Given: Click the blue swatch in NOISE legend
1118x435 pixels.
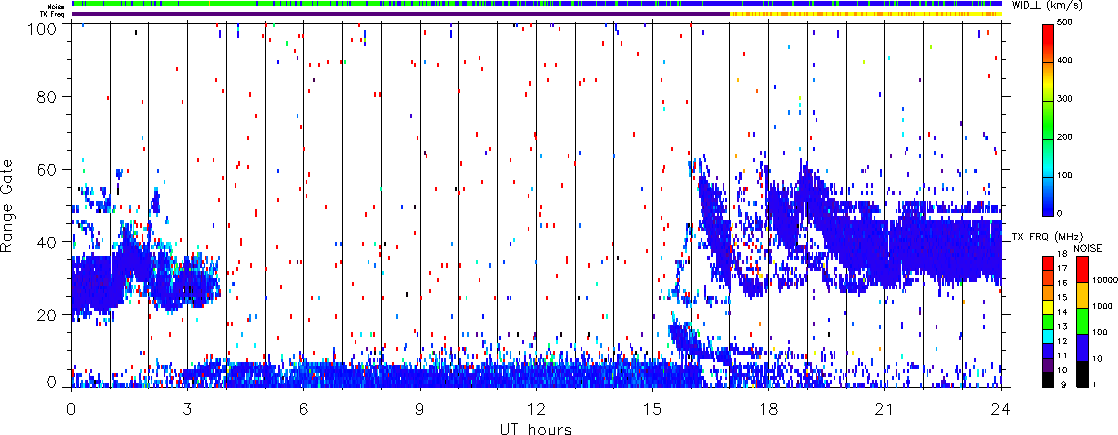Looking at the screenshot, I should pos(1082,347).
